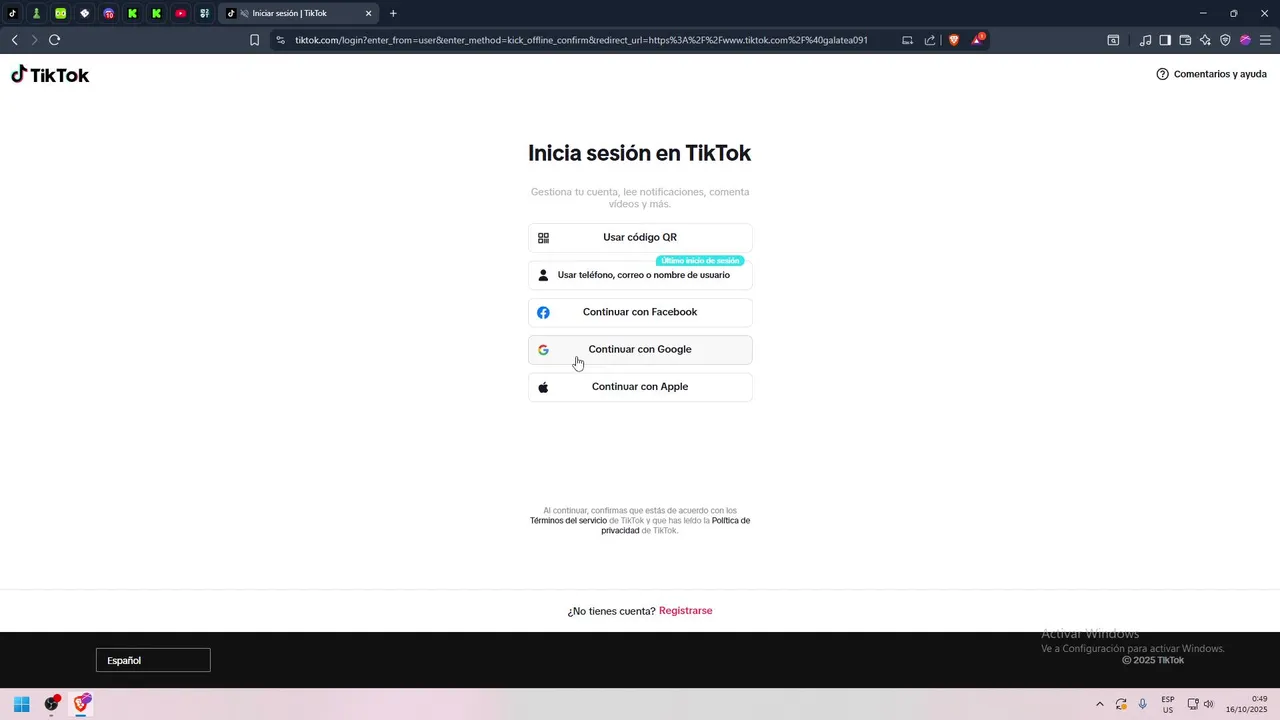Open Brave Shields lion icon
The width and height of the screenshot is (1280, 720).
tap(954, 40)
